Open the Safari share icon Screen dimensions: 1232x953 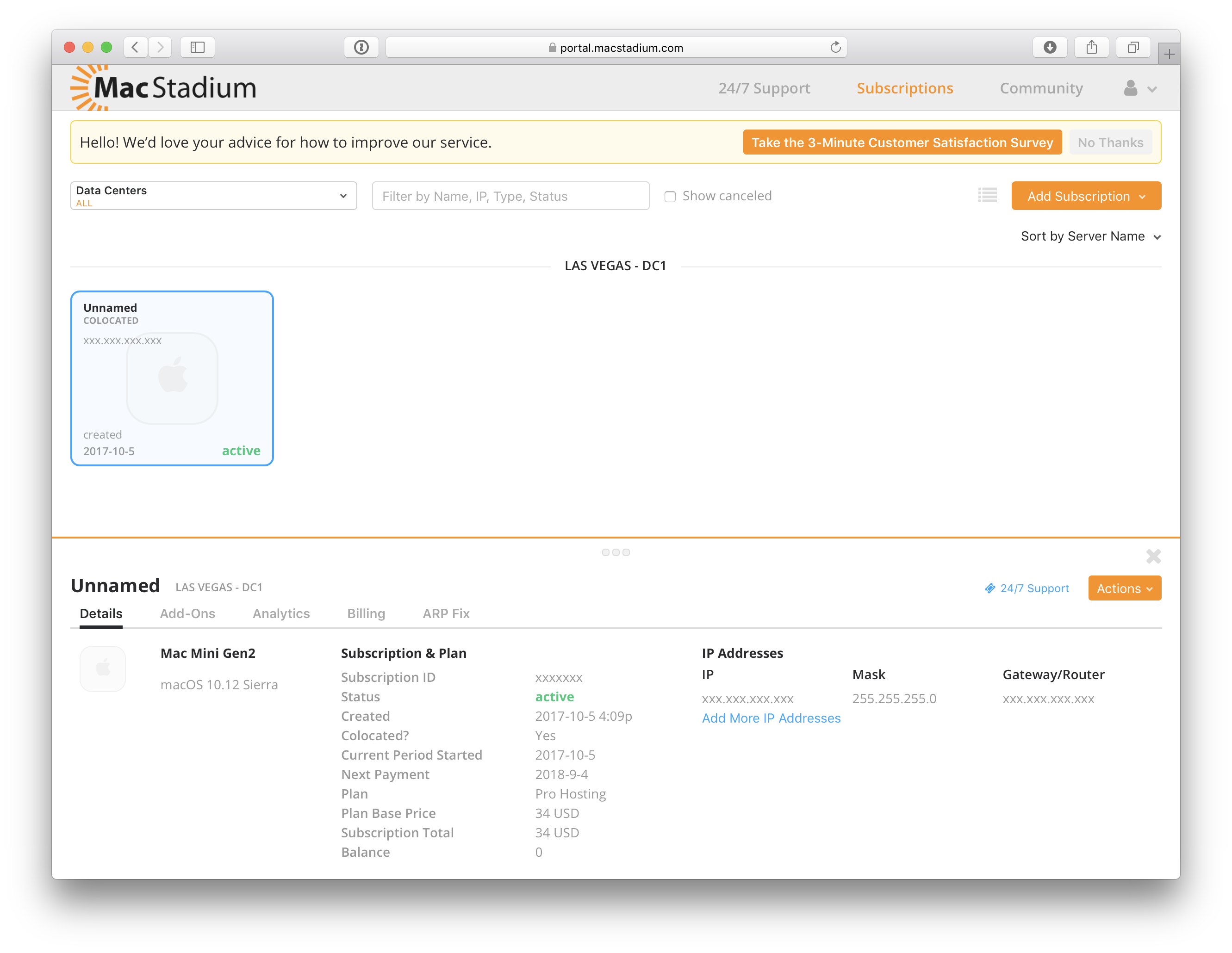tap(1092, 47)
